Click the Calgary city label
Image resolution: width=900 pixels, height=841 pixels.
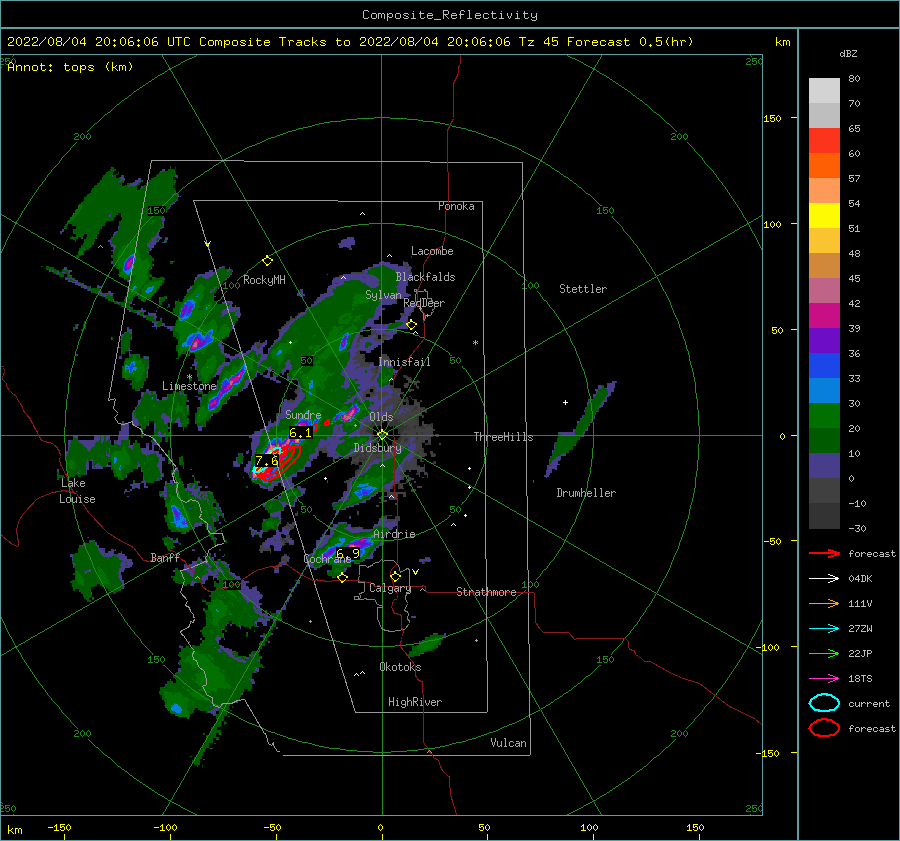[x=390, y=588]
